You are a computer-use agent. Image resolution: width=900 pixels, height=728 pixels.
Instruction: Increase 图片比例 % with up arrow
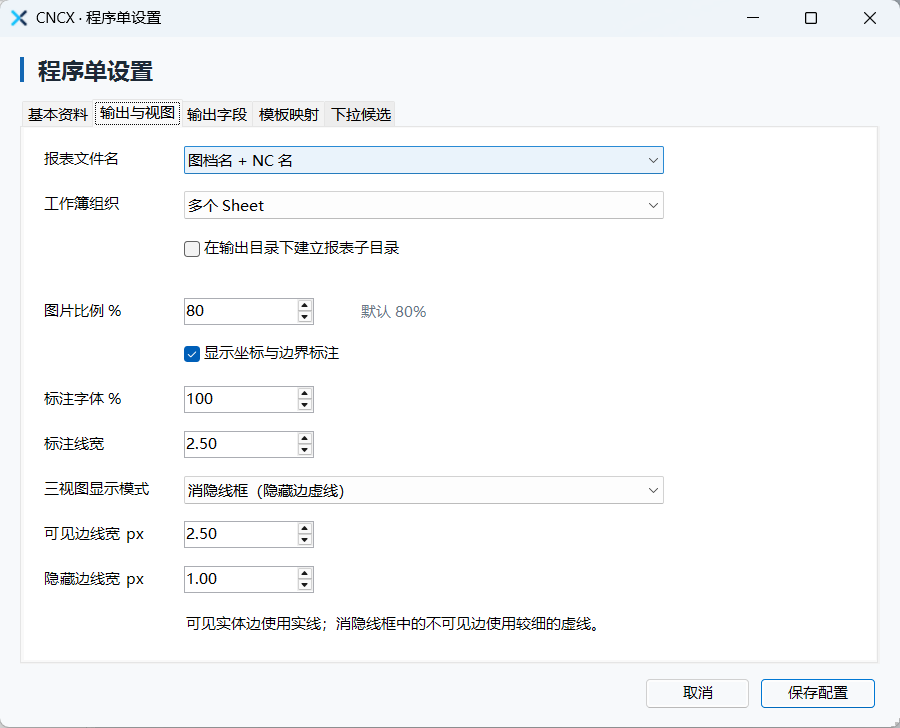click(x=305, y=305)
